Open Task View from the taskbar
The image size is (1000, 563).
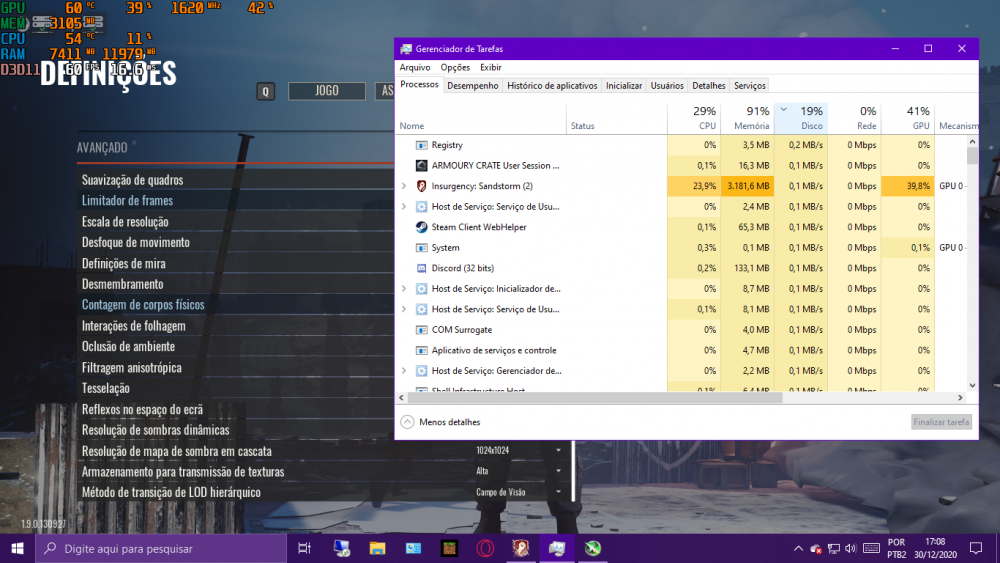305,548
